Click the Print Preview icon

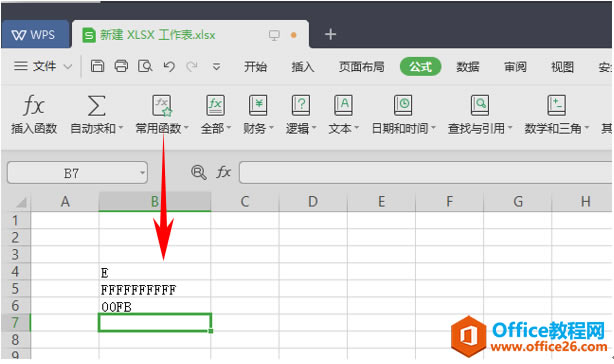(x=145, y=66)
